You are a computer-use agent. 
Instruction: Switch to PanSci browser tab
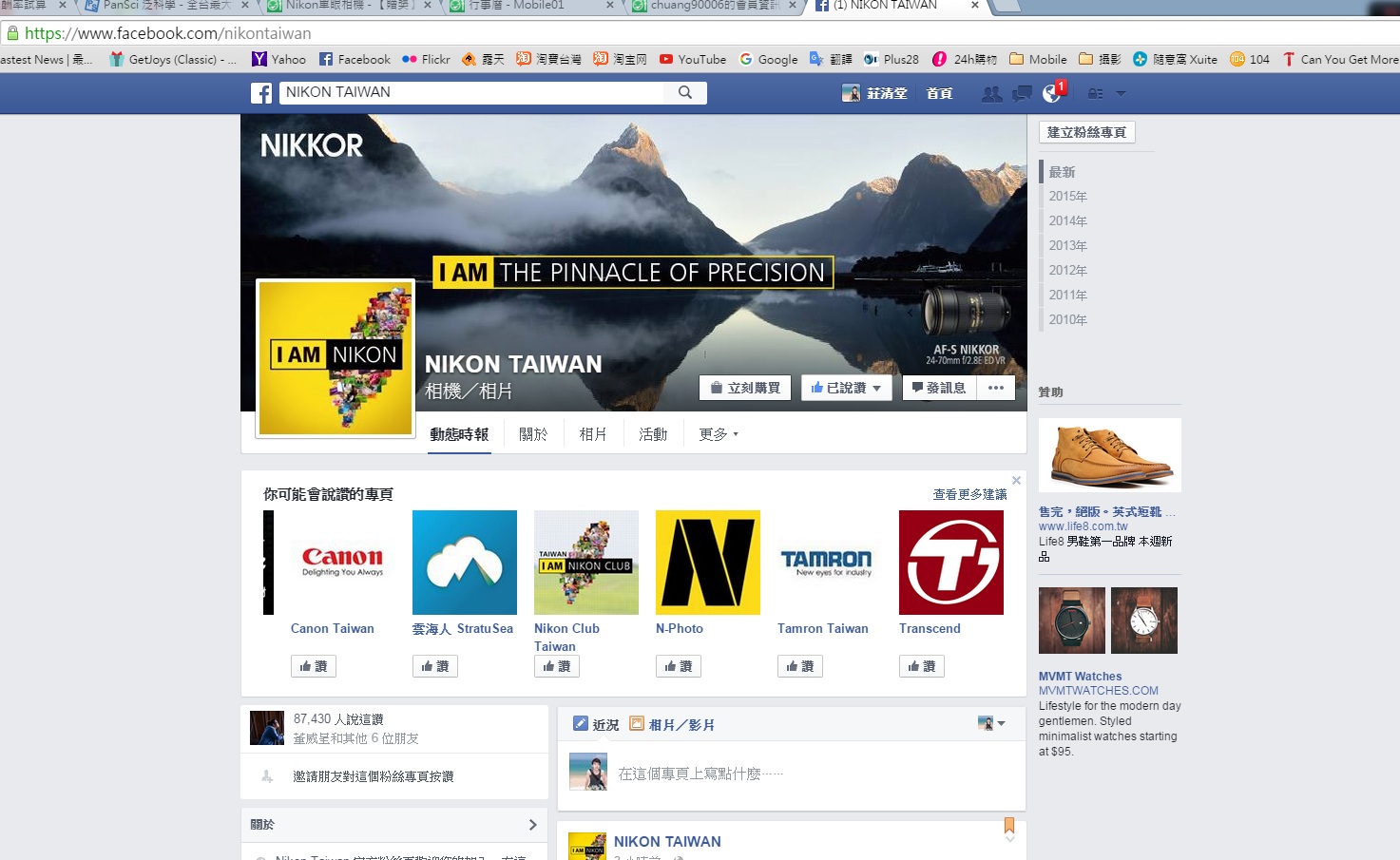coord(166,6)
